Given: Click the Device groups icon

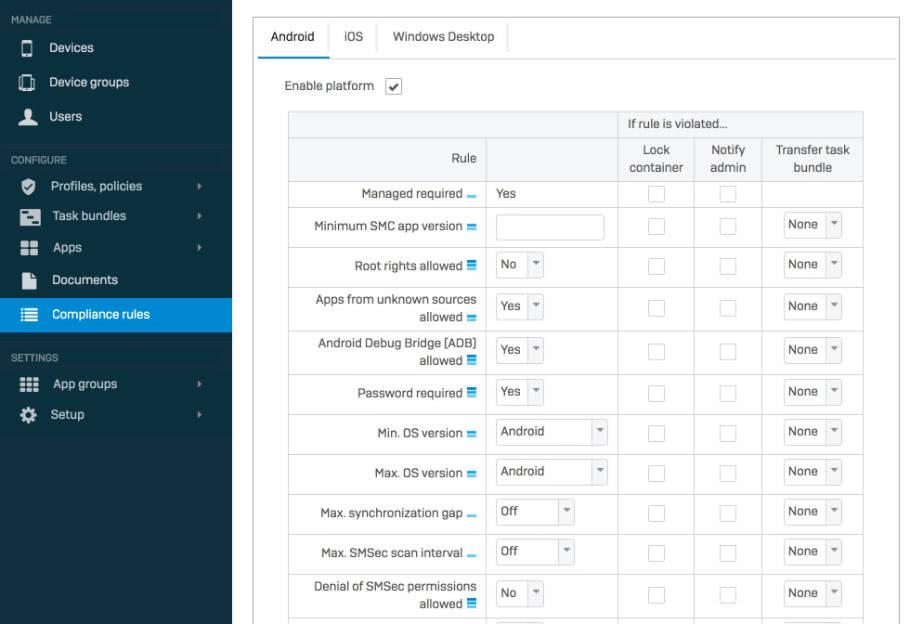Looking at the screenshot, I should click(27, 82).
